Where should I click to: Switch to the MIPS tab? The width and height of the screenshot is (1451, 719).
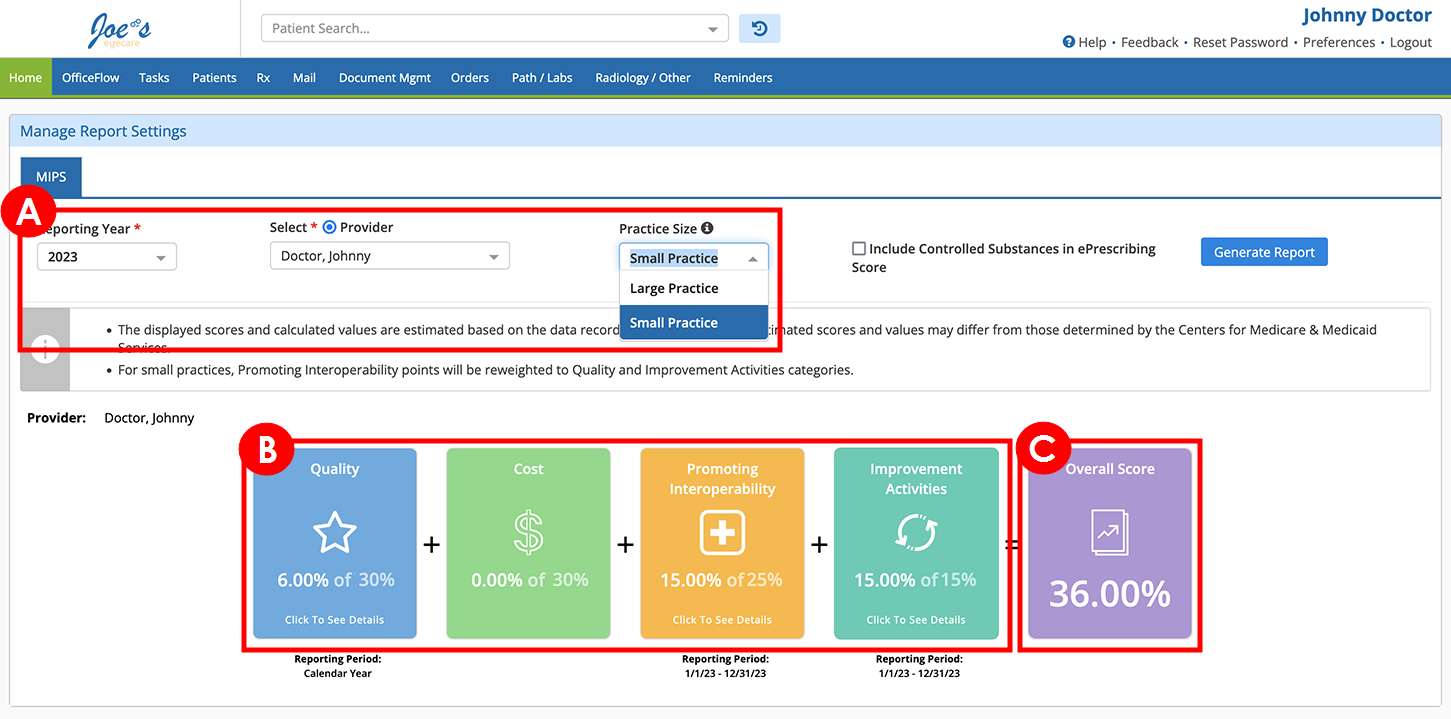(x=51, y=177)
